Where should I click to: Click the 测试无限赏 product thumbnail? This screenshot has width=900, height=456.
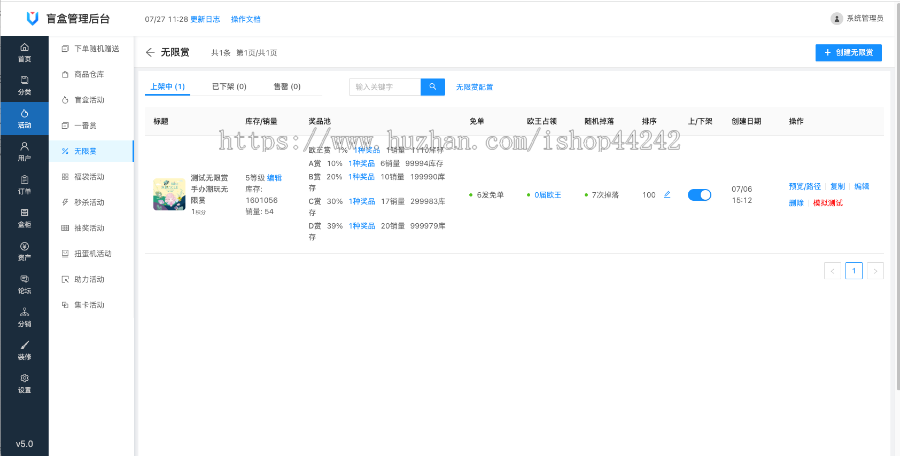click(x=169, y=194)
